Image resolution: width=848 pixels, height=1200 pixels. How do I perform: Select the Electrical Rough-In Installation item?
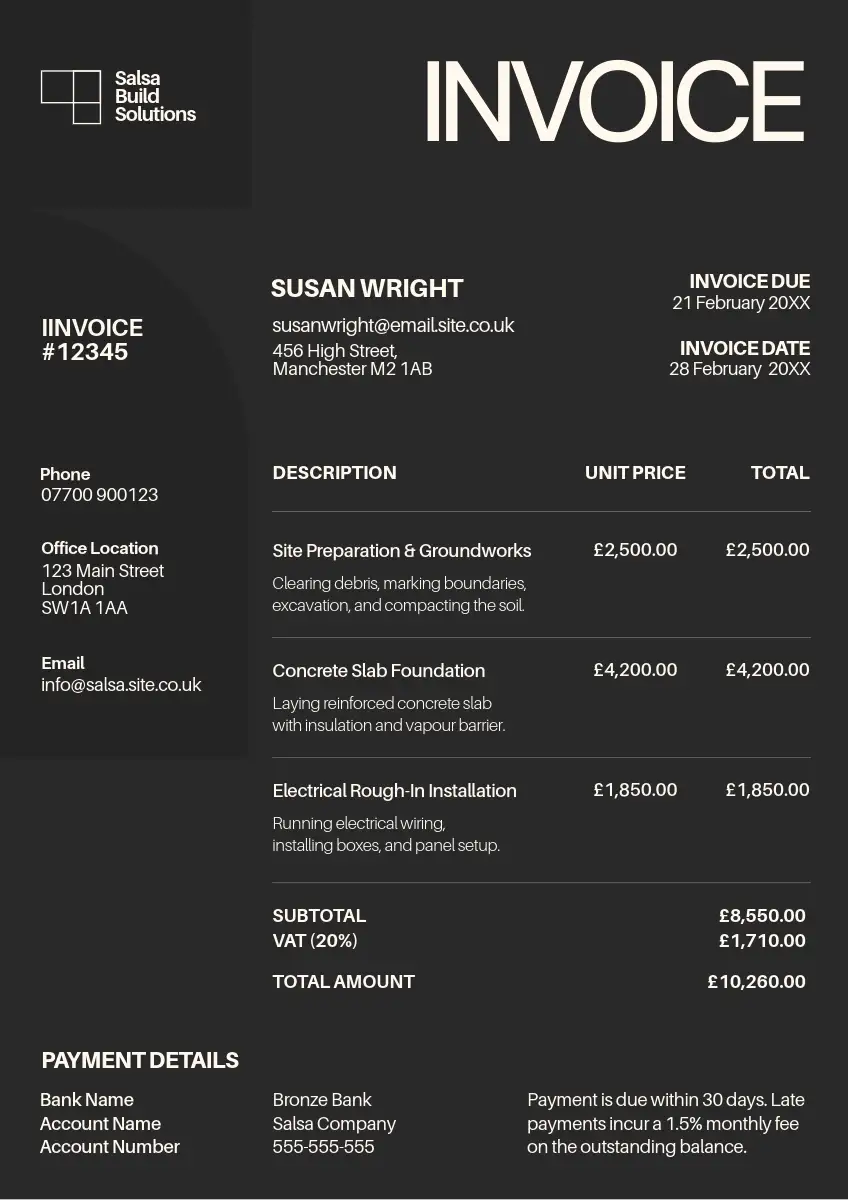[x=394, y=791]
